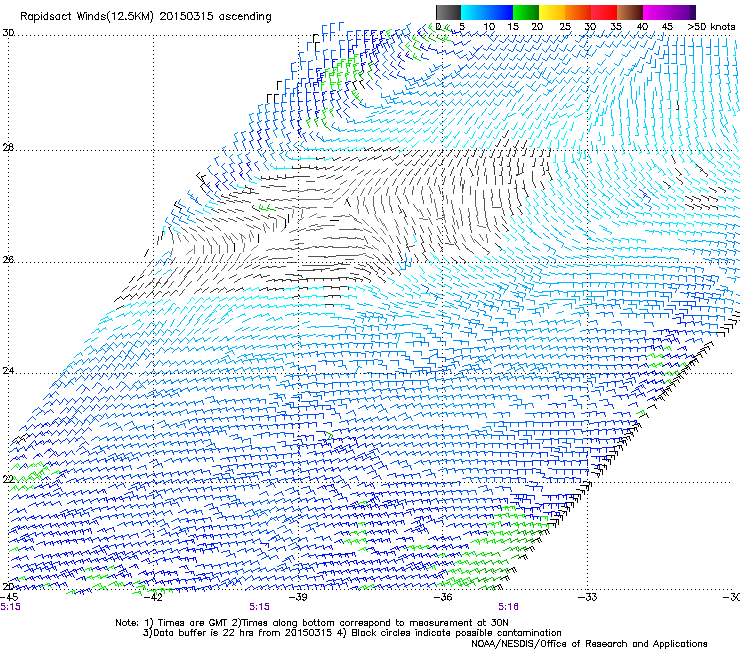Click the gray 0-5 knots color swatch
Viewport: 740px width, 650px height.
point(448,12)
